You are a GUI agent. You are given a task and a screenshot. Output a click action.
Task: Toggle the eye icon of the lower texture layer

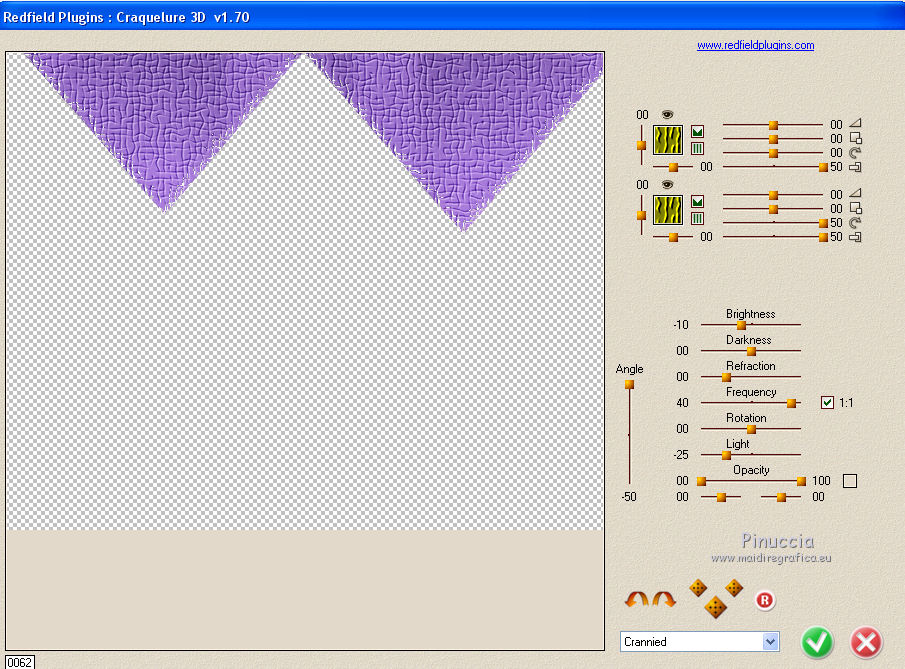click(667, 185)
